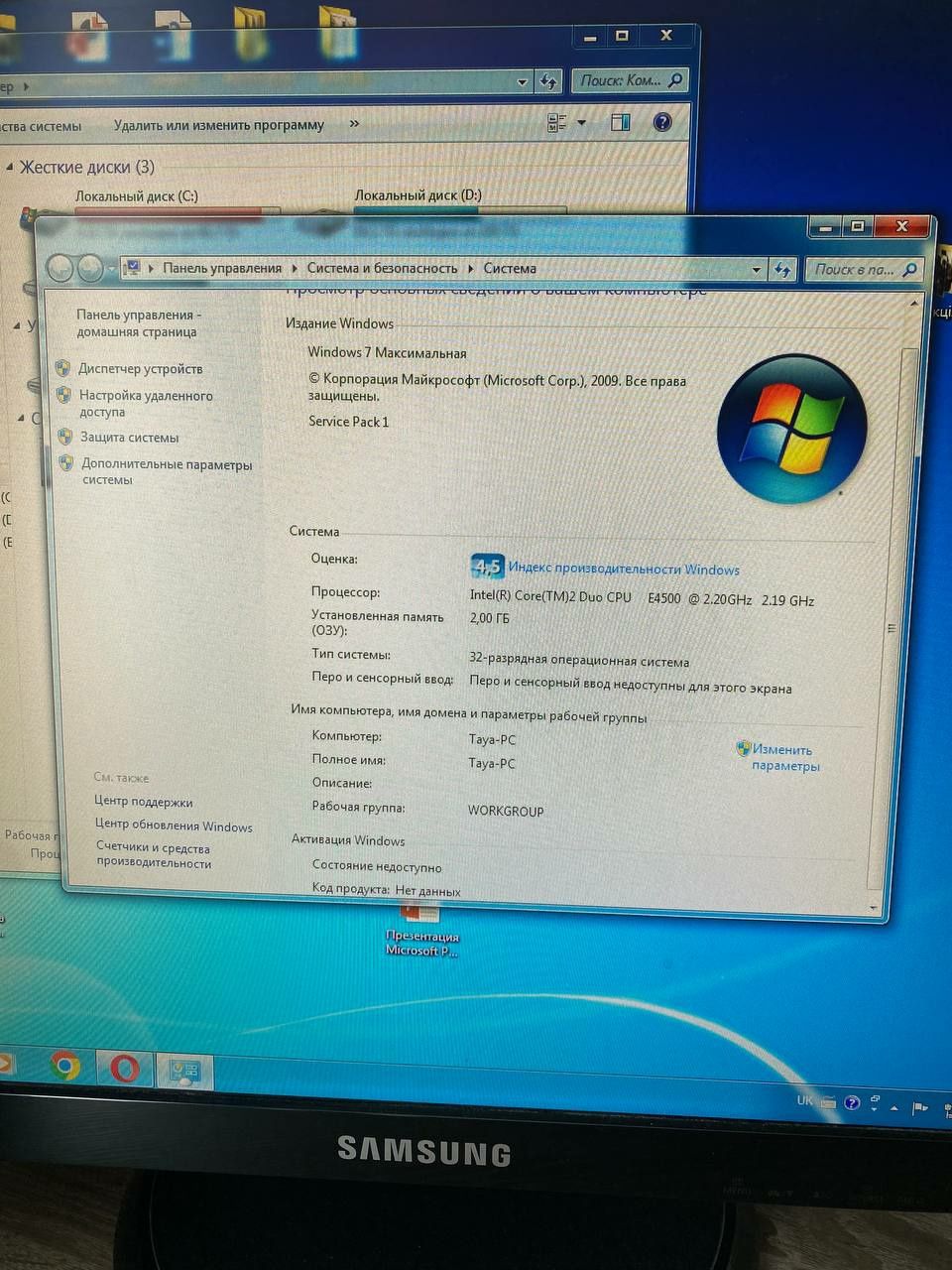This screenshot has width=952, height=1270.
Task: Click Service Pack 1 text
Action: [x=348, y=422]
